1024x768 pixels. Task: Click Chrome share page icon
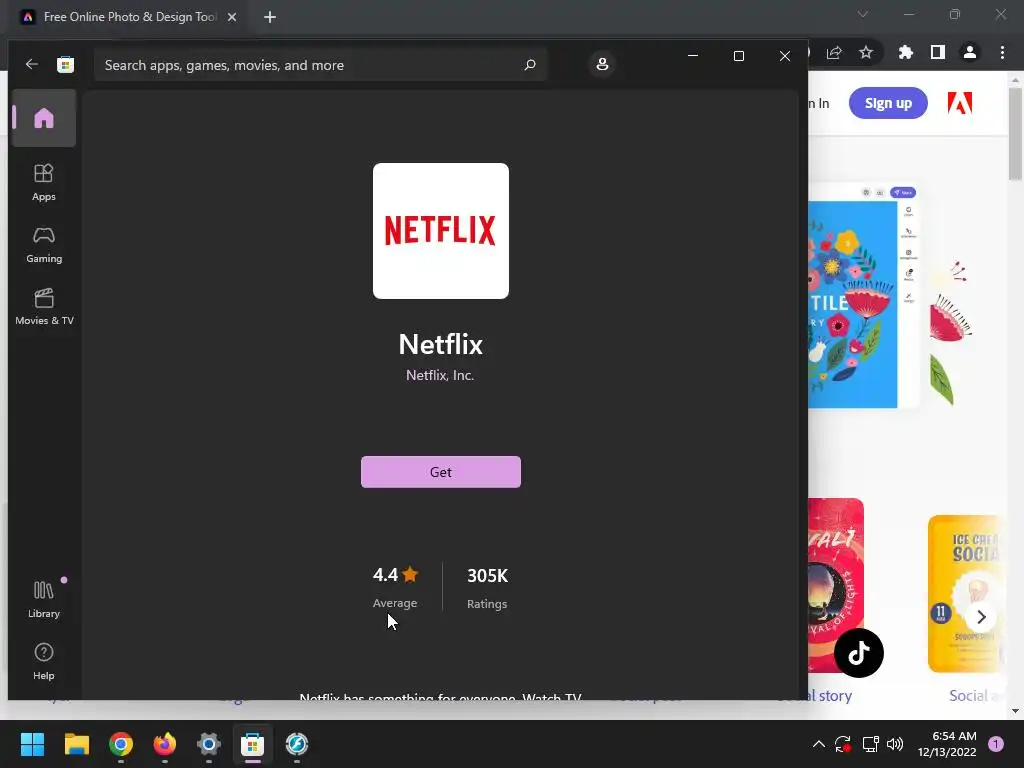click(834, 52)
